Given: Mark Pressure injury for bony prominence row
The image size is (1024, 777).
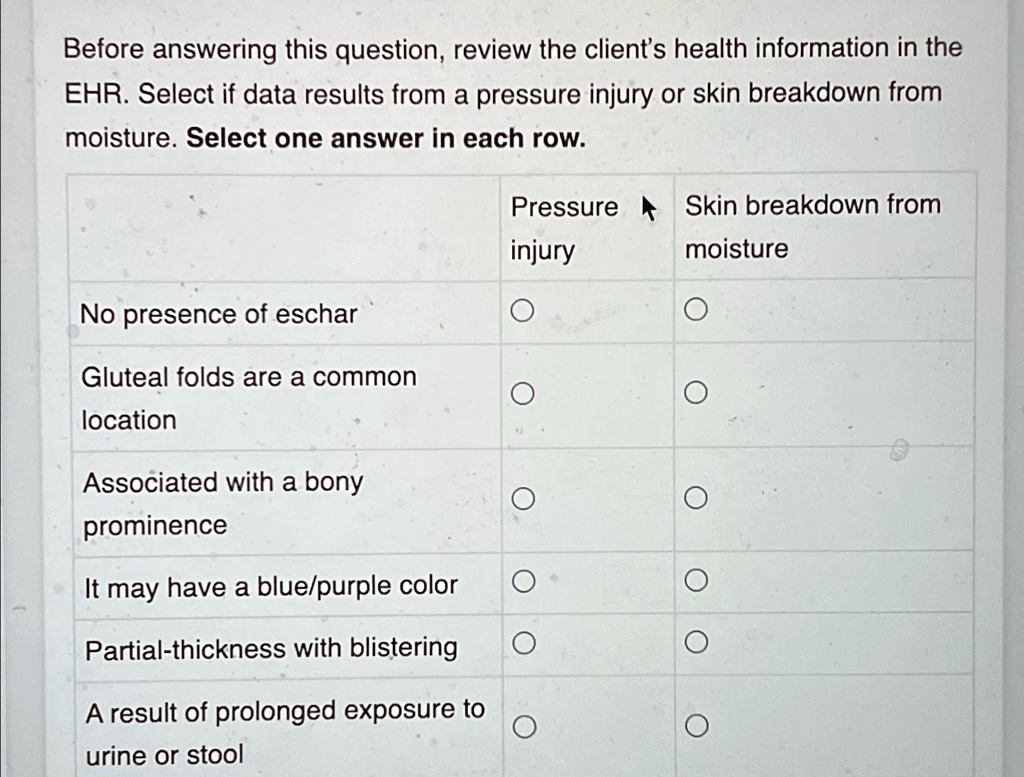Looking at the screenshot, I should point(523,499).
